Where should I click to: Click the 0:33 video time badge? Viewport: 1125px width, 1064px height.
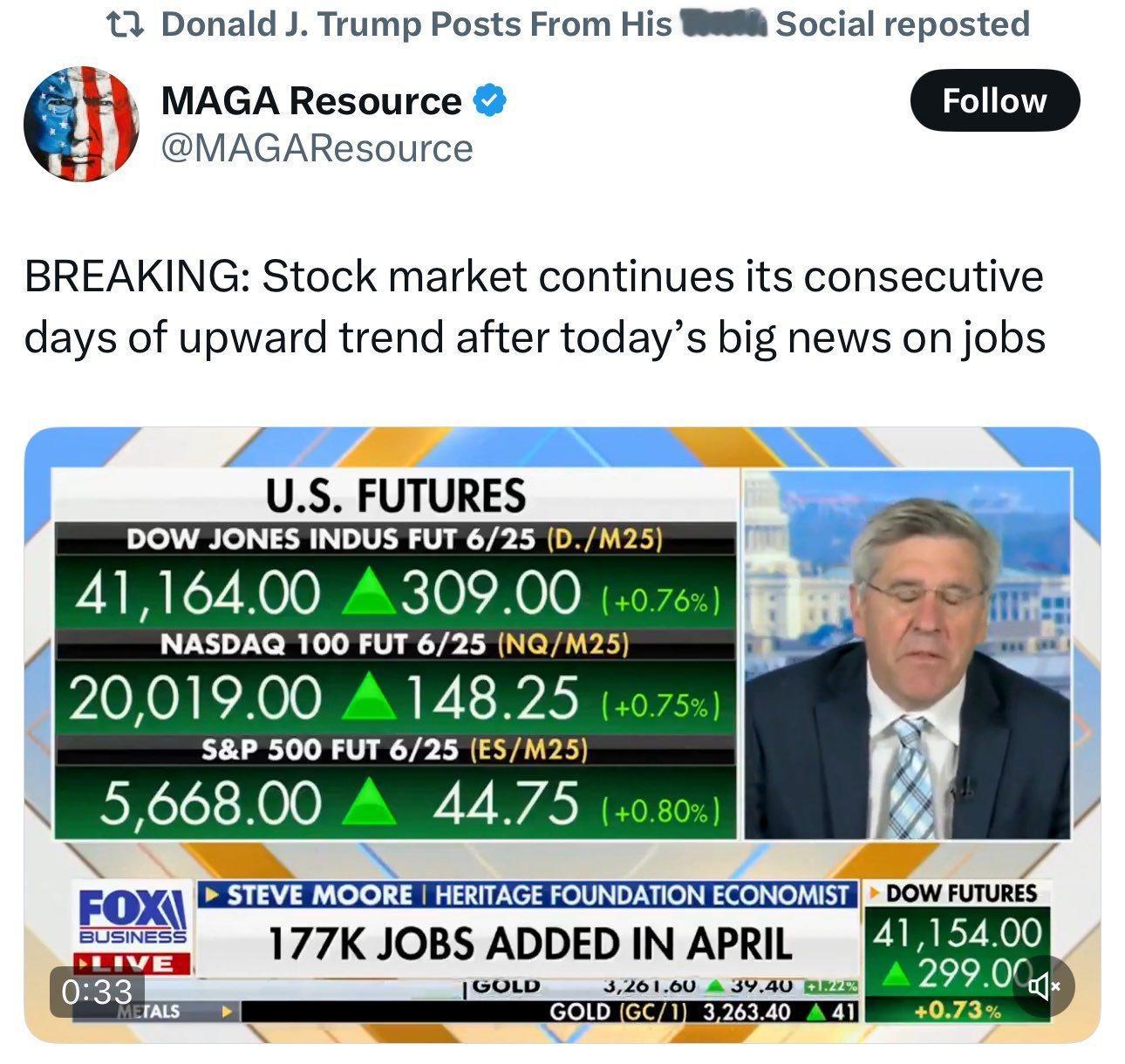point(97,992)
